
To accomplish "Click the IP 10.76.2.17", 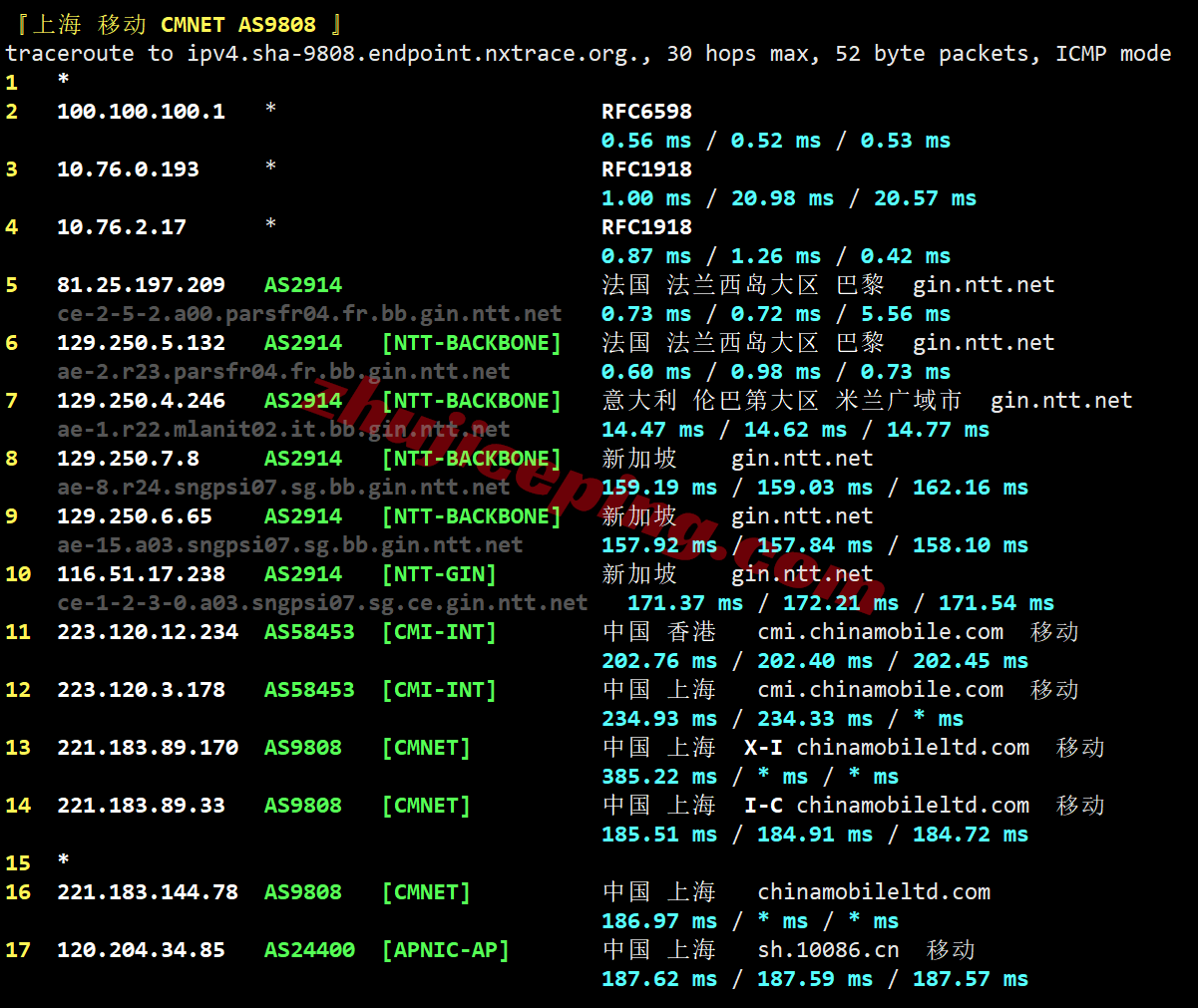I will click(x=122, y=227).
